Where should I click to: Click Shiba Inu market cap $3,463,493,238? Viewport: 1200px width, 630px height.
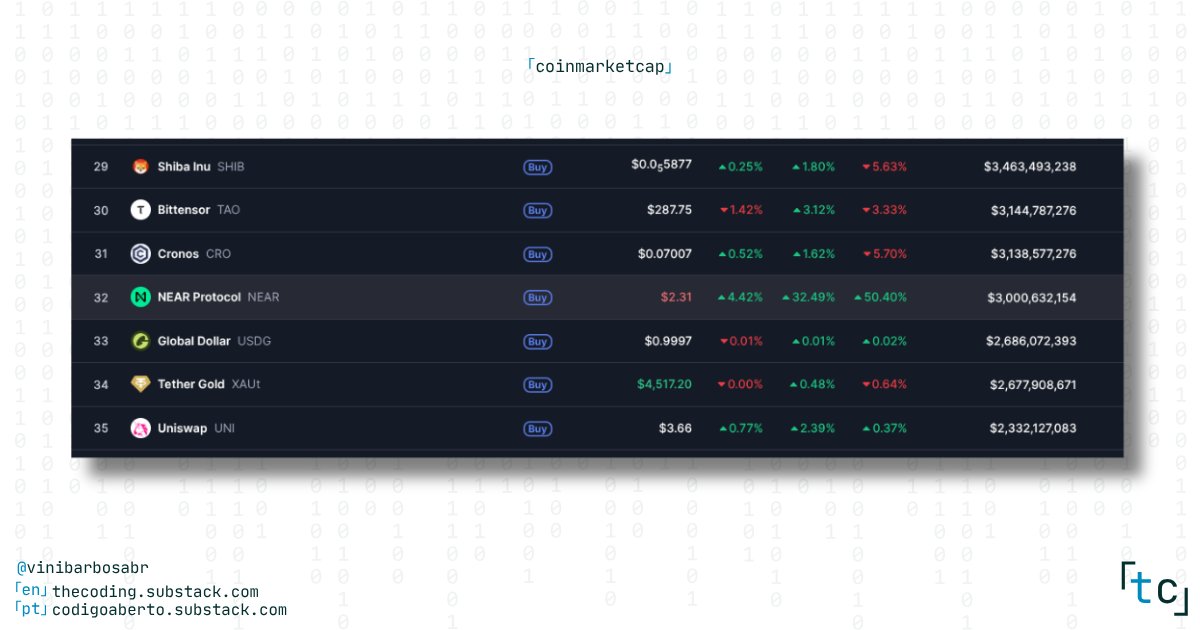click(x=1030, y=167)
